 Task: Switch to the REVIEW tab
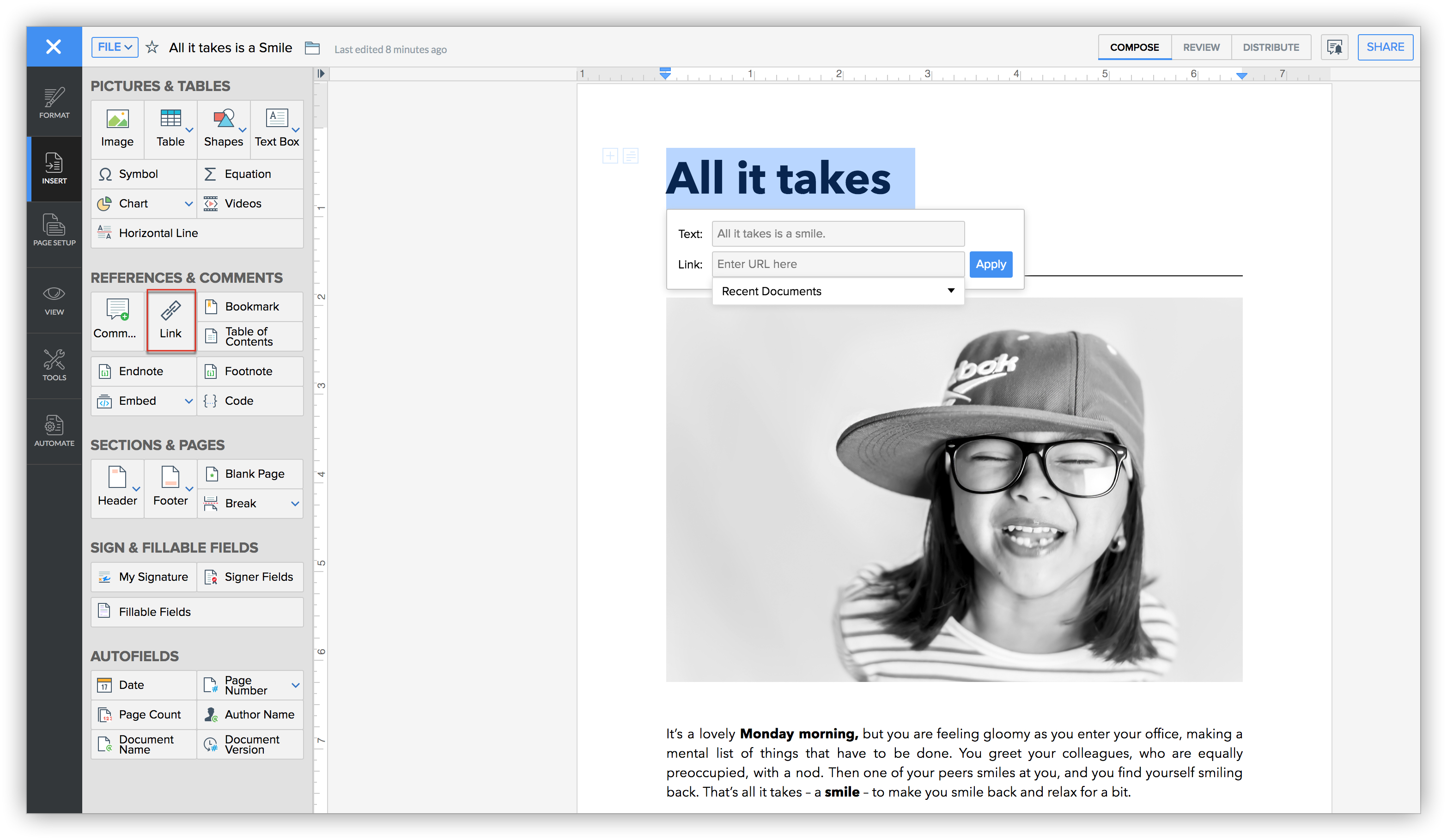click(1200, 47)
